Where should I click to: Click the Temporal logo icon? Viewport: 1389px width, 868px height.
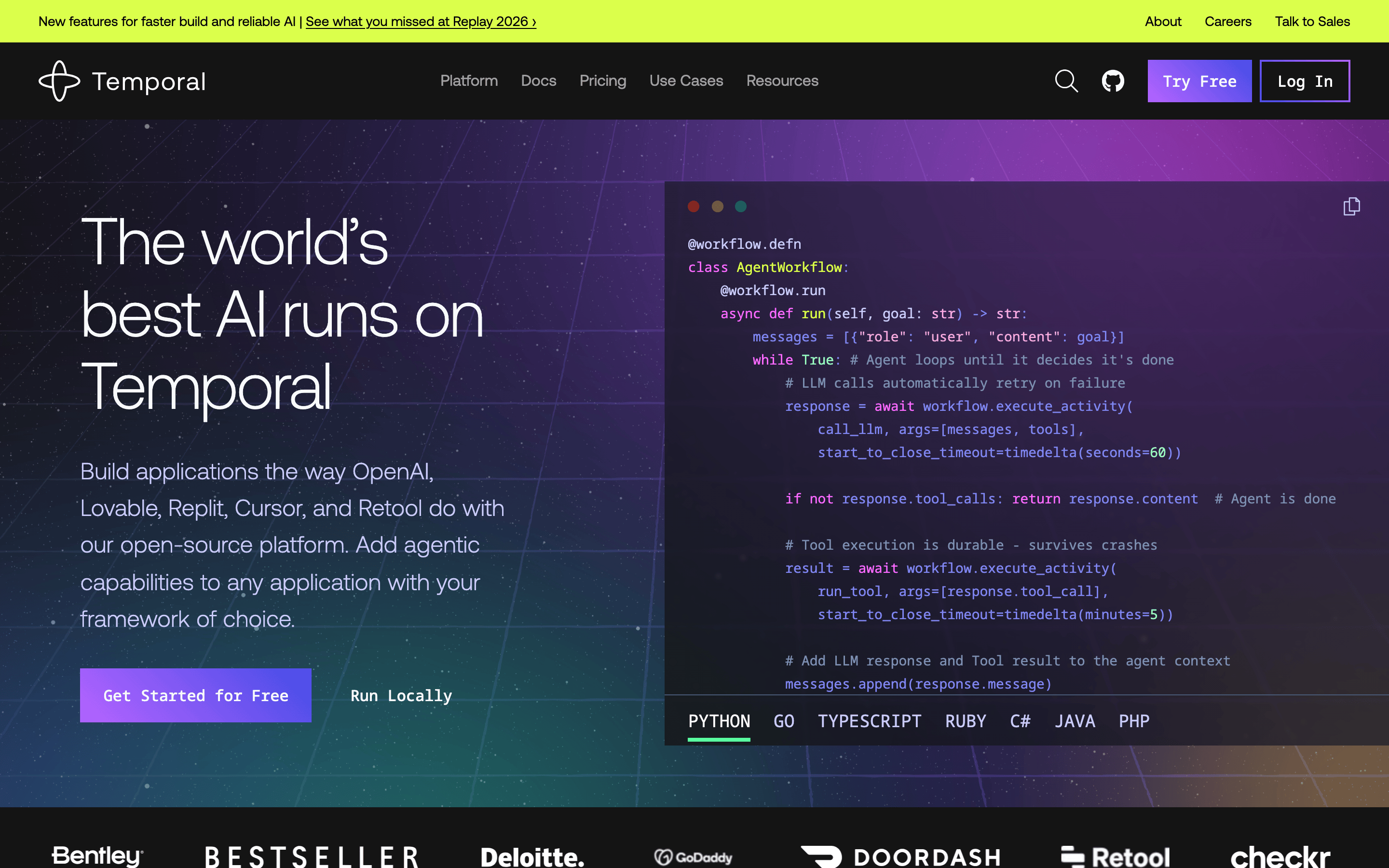(x=59, y=81)
